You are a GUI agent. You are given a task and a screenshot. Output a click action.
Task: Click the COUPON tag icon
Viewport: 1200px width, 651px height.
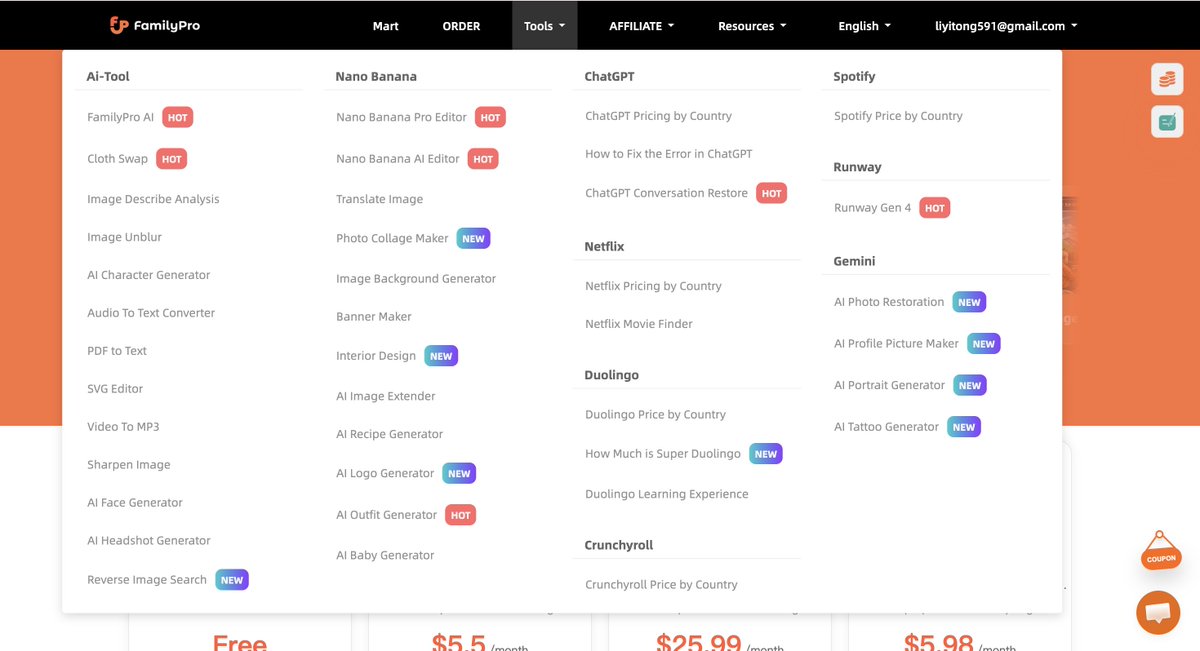click(x=1161, y=551)
